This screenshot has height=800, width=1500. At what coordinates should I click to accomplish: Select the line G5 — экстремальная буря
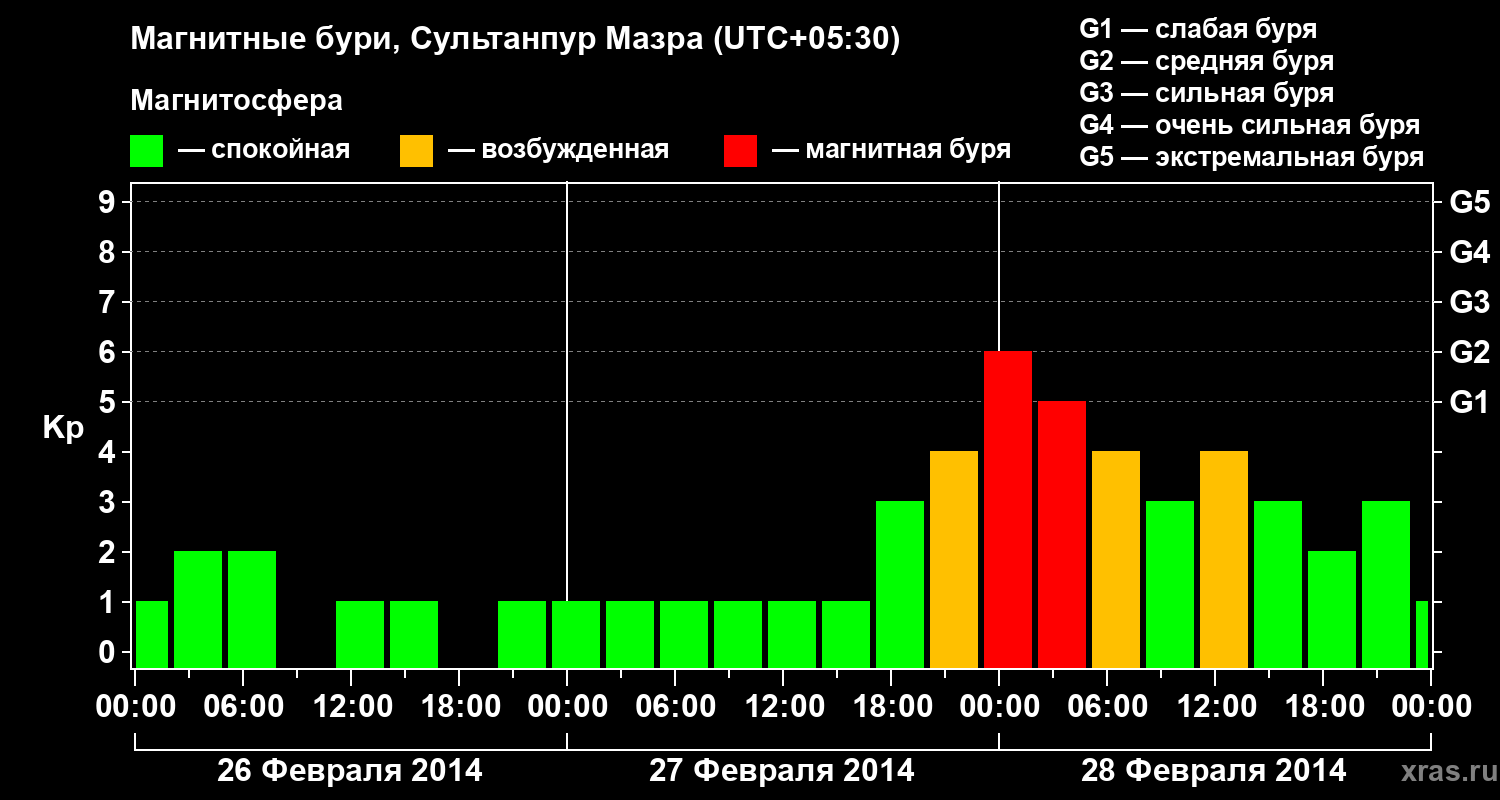pos(1252,157)
